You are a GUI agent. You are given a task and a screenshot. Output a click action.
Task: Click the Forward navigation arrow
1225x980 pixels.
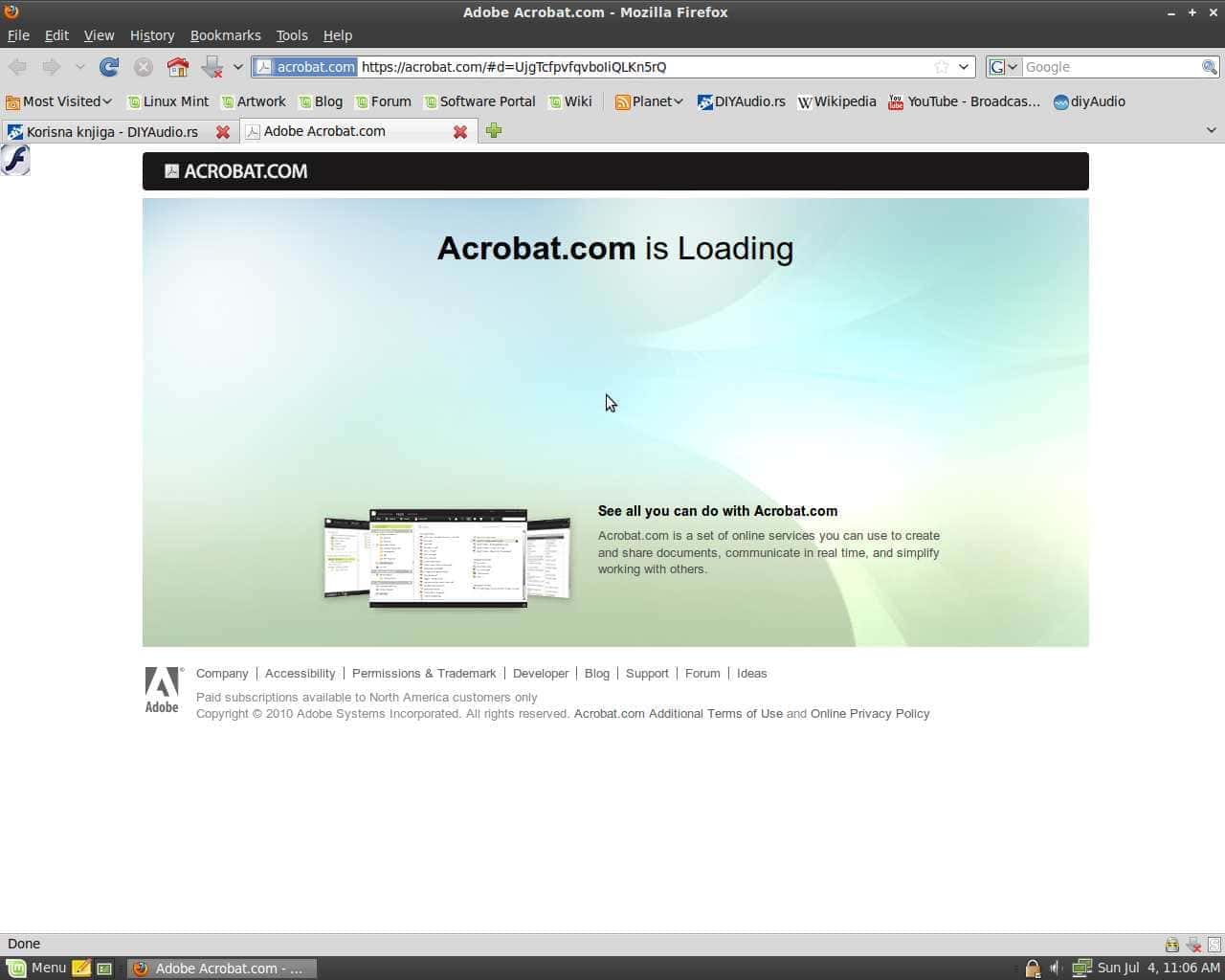coord(51,67)
